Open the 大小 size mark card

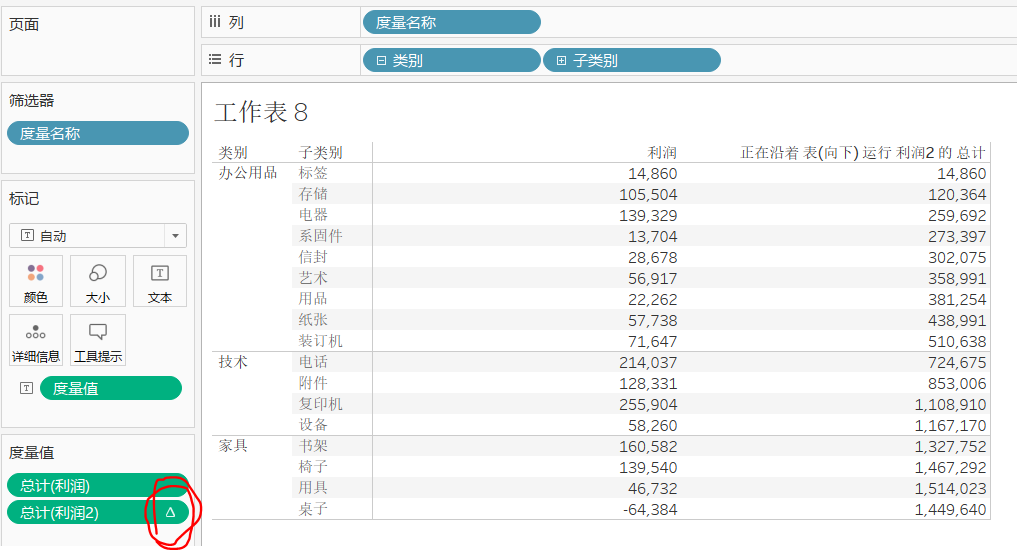97,280
